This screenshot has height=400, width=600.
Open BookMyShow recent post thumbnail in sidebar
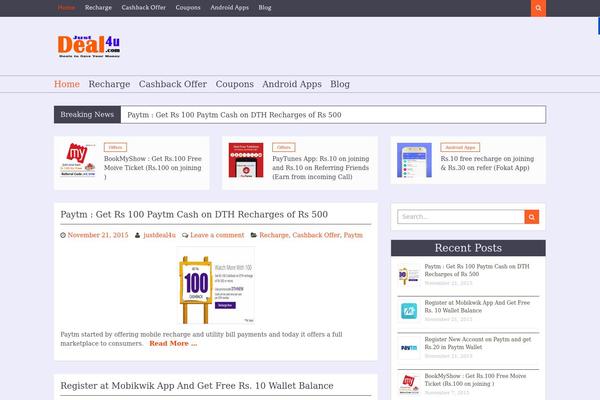[x=409, y=384]
